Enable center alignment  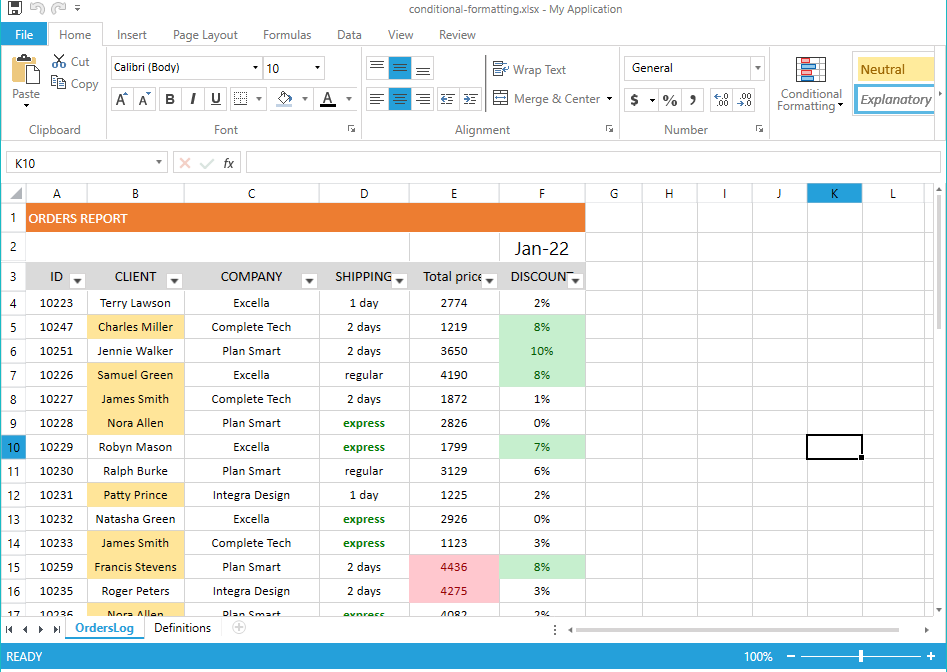pyautogui.click(x=400, y=100)
